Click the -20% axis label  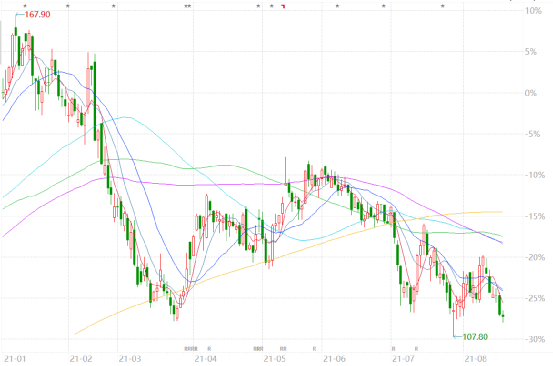click(x=535, y=257)
